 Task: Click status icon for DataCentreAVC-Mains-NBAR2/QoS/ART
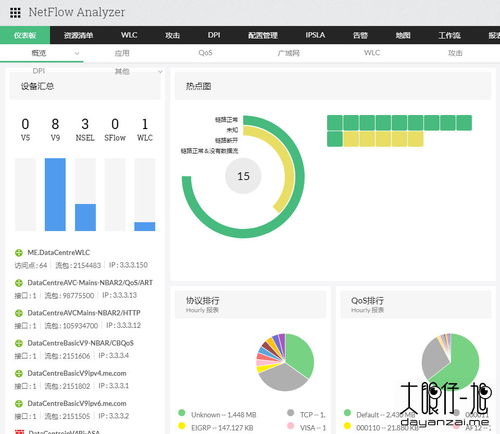pos(19,283)
